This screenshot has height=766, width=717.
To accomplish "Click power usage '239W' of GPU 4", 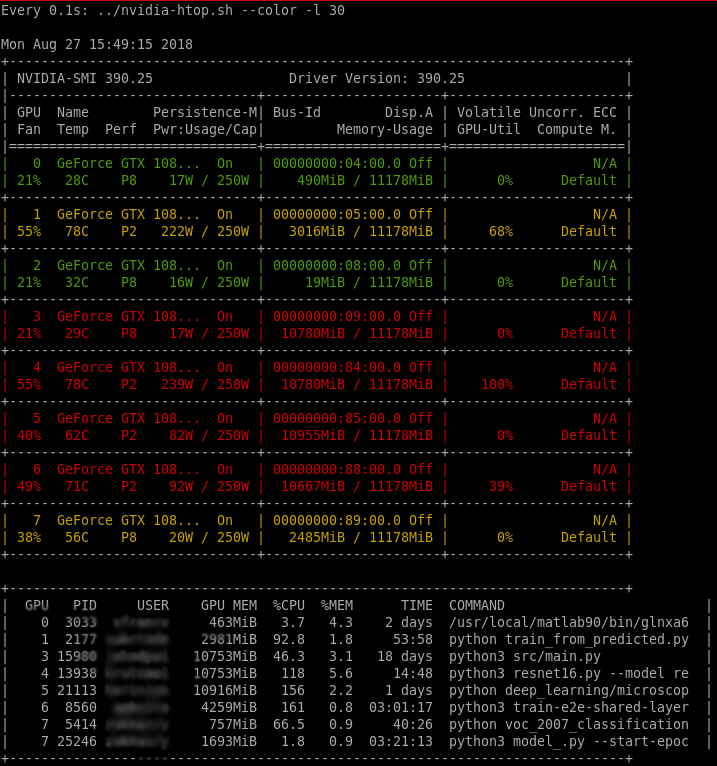I will (x=177, y=384).
